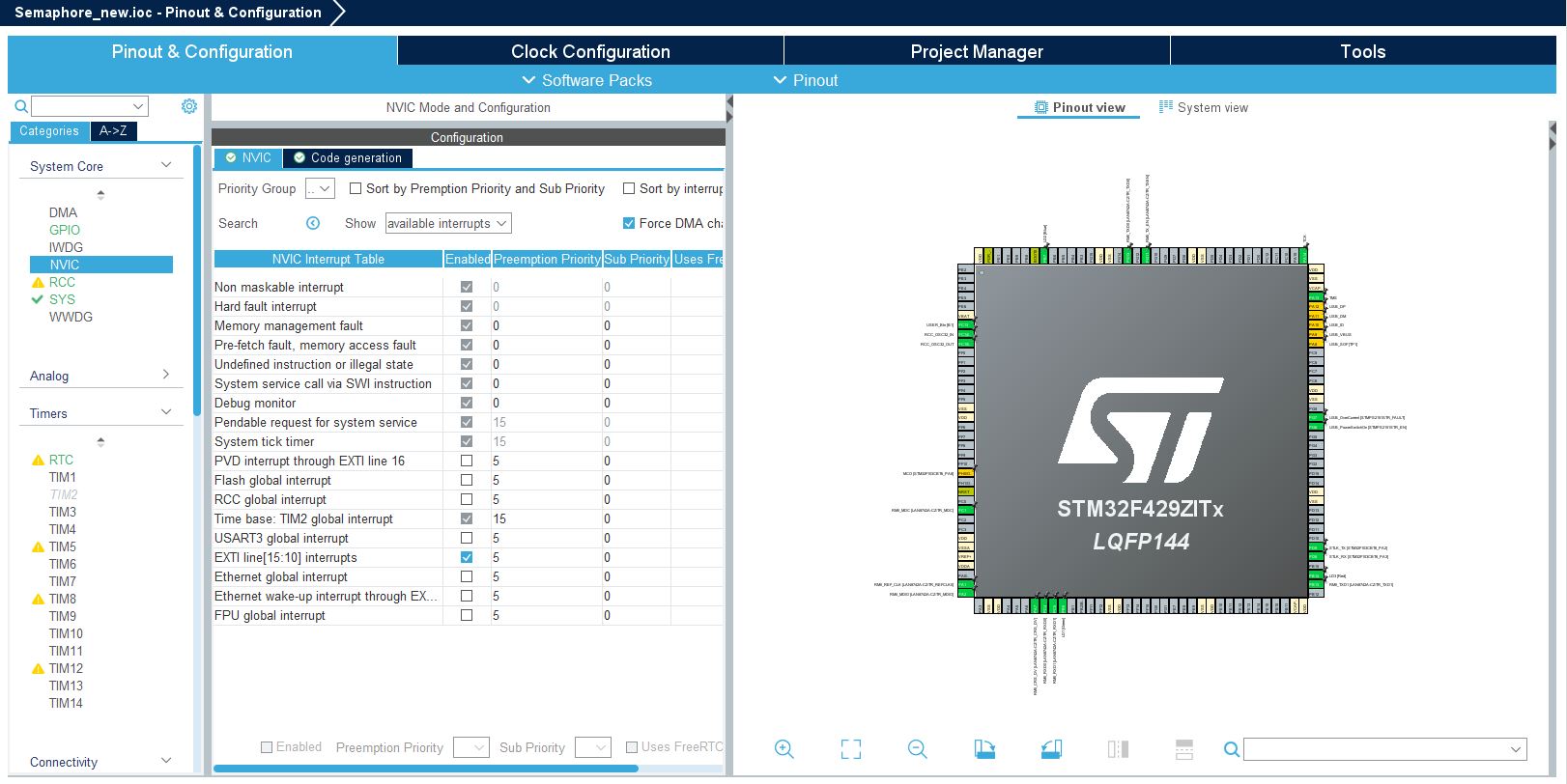Click the Pinout view chip icon
This screenshot has height=784, width=1567.
tap(1040, 107)
